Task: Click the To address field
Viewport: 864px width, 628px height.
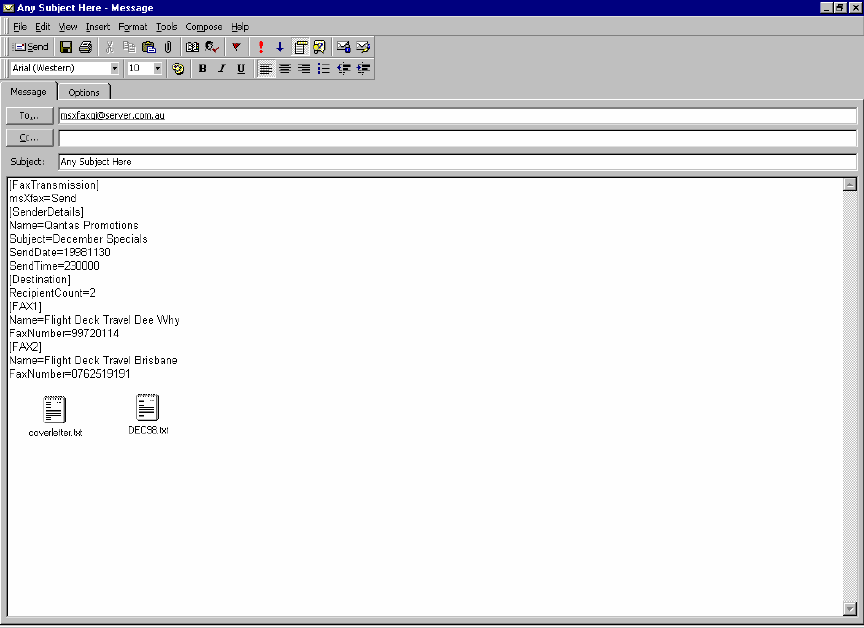Action: [457, 116]
